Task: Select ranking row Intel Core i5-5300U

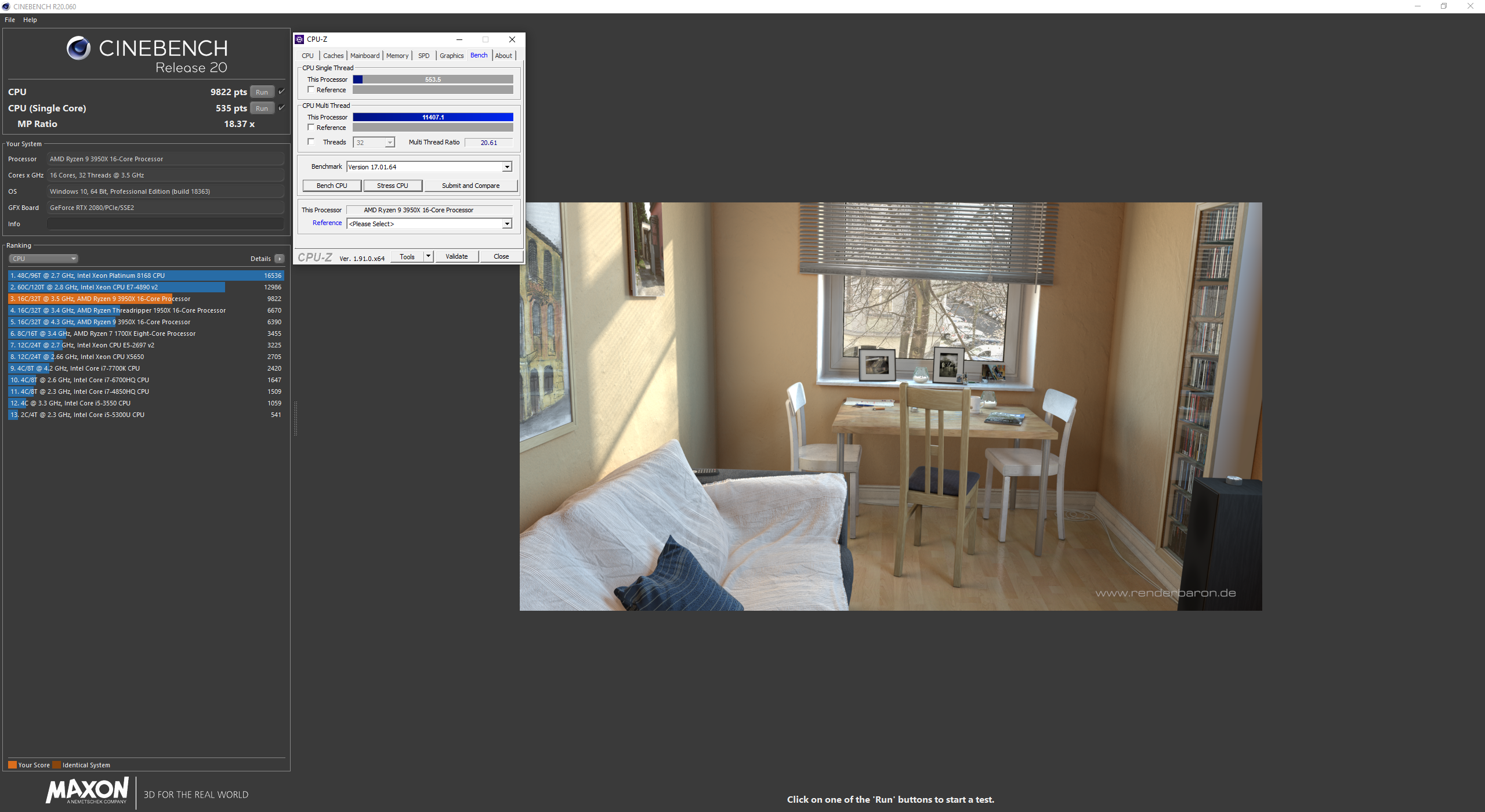Action: tap(146, 415)
